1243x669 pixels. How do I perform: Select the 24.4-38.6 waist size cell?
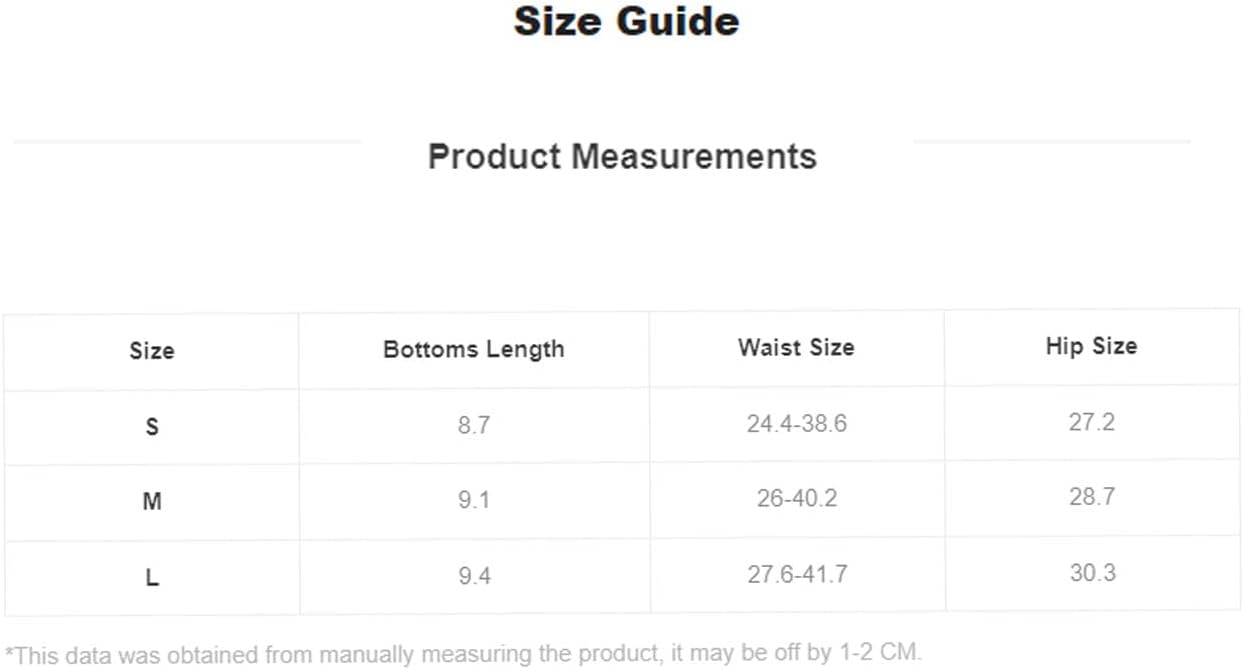tap(796, 424)
